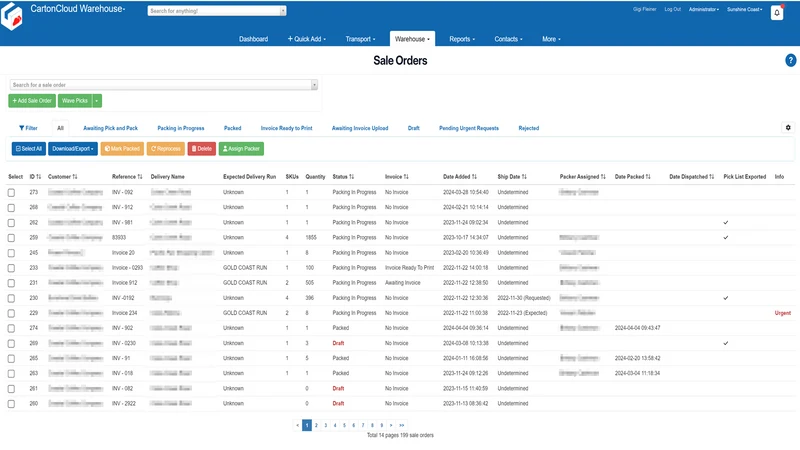Click the red Urgent label

[782, 313]
